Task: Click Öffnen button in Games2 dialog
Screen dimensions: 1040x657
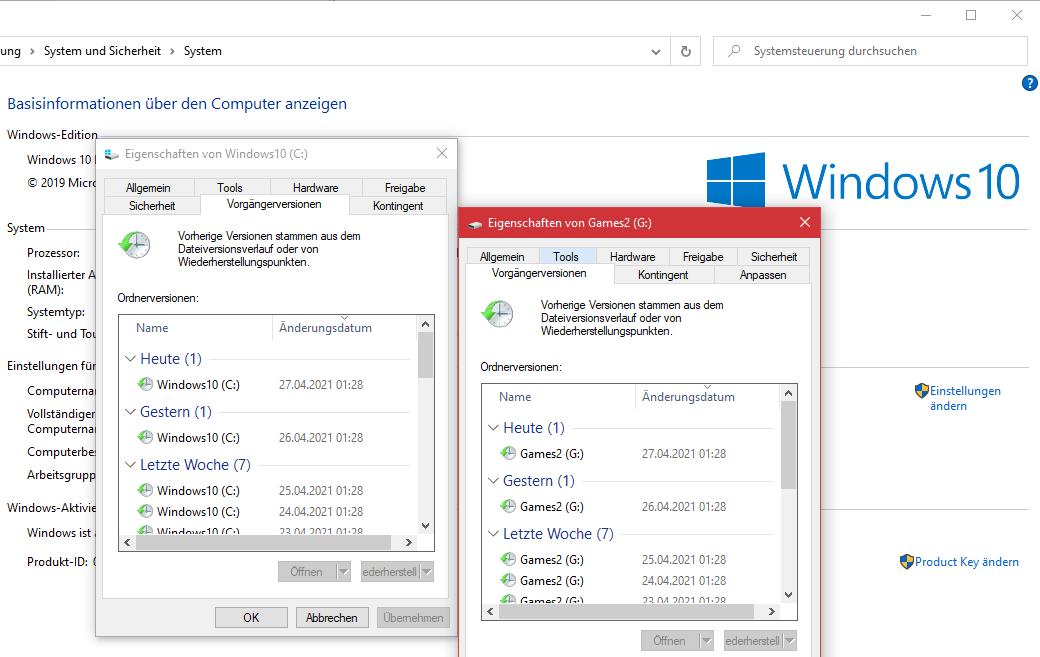Action: 669,640
